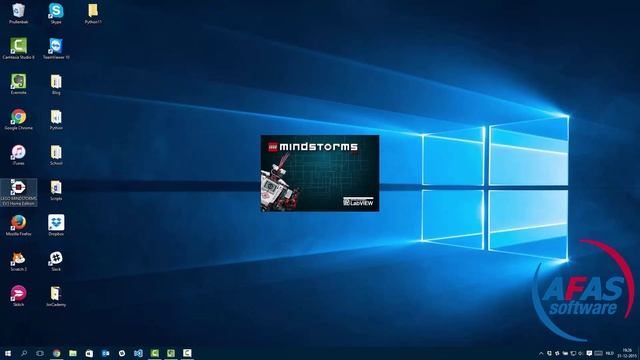Viewport: 640px width, 360px height.
Task: Open the volume control in system tray
Action: (x=580, y=353)
